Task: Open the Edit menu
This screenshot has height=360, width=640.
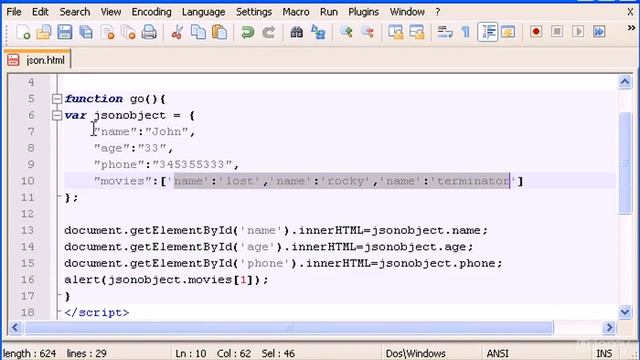Action: pos(40,12)
